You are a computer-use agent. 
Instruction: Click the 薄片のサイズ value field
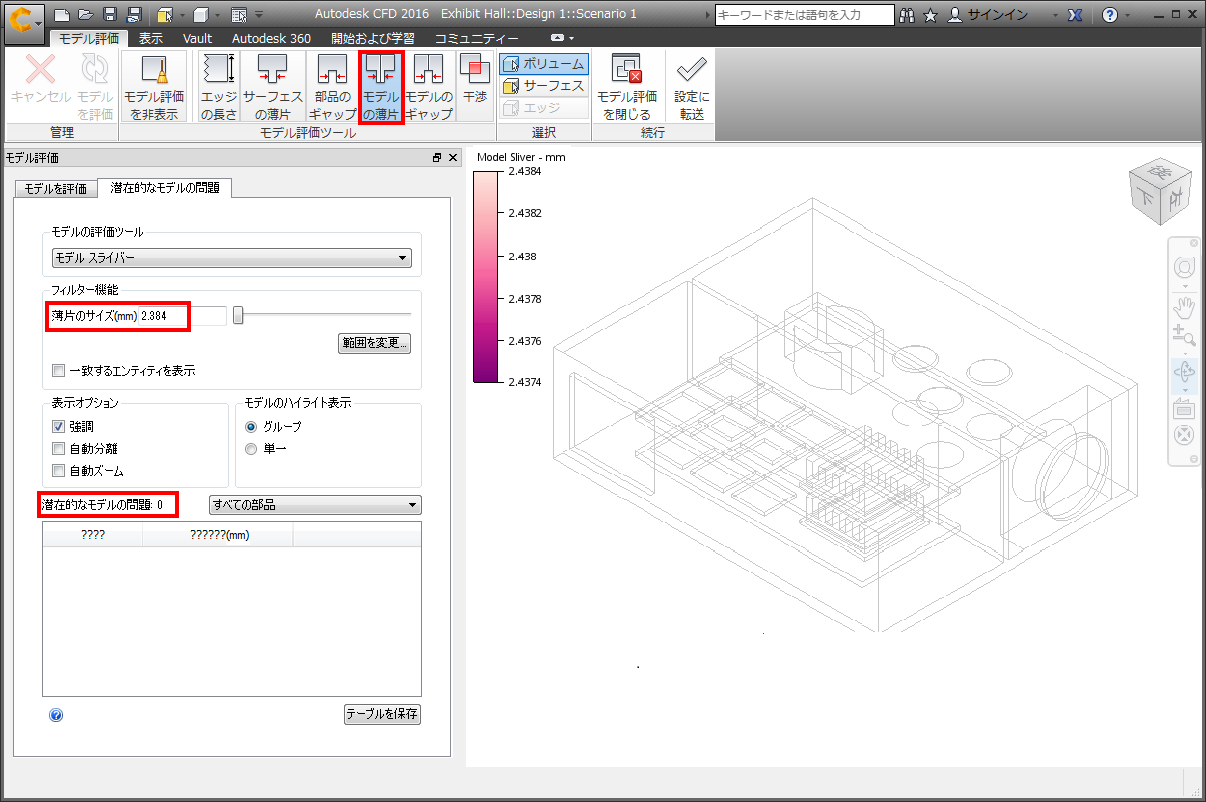click(x=183, y=315)
